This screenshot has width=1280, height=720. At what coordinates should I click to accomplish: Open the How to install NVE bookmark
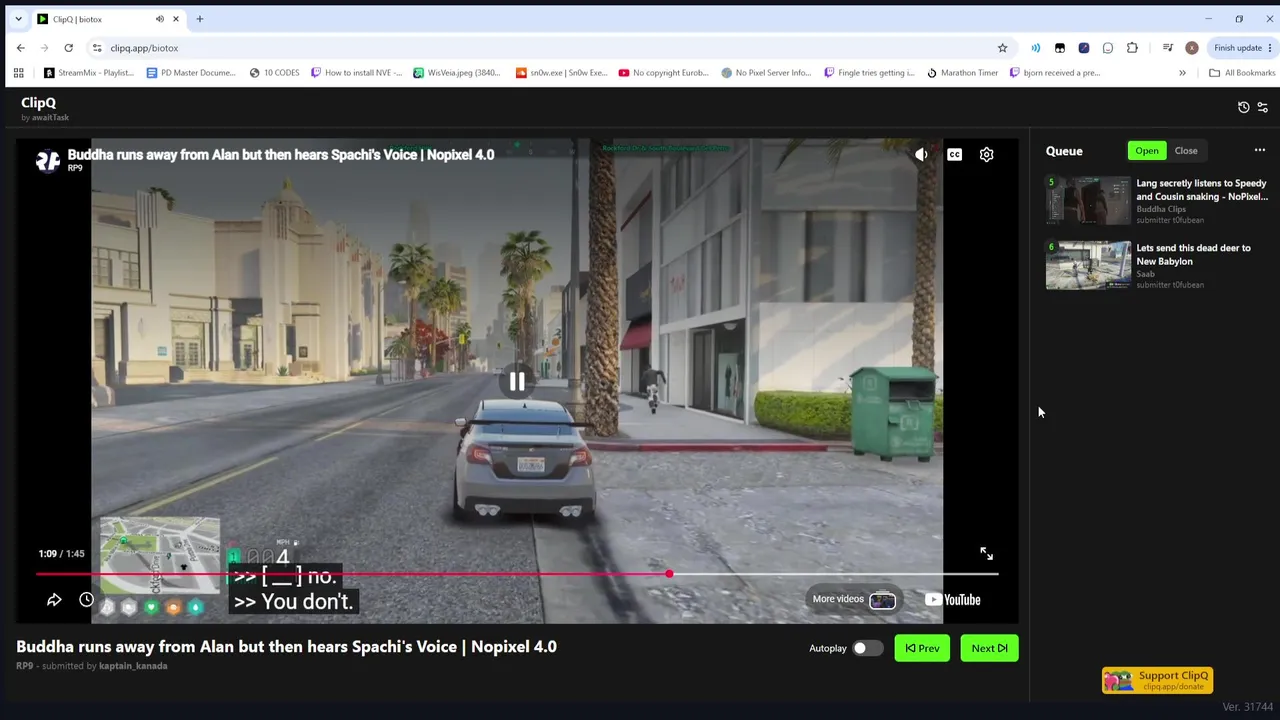coord(356,72)
